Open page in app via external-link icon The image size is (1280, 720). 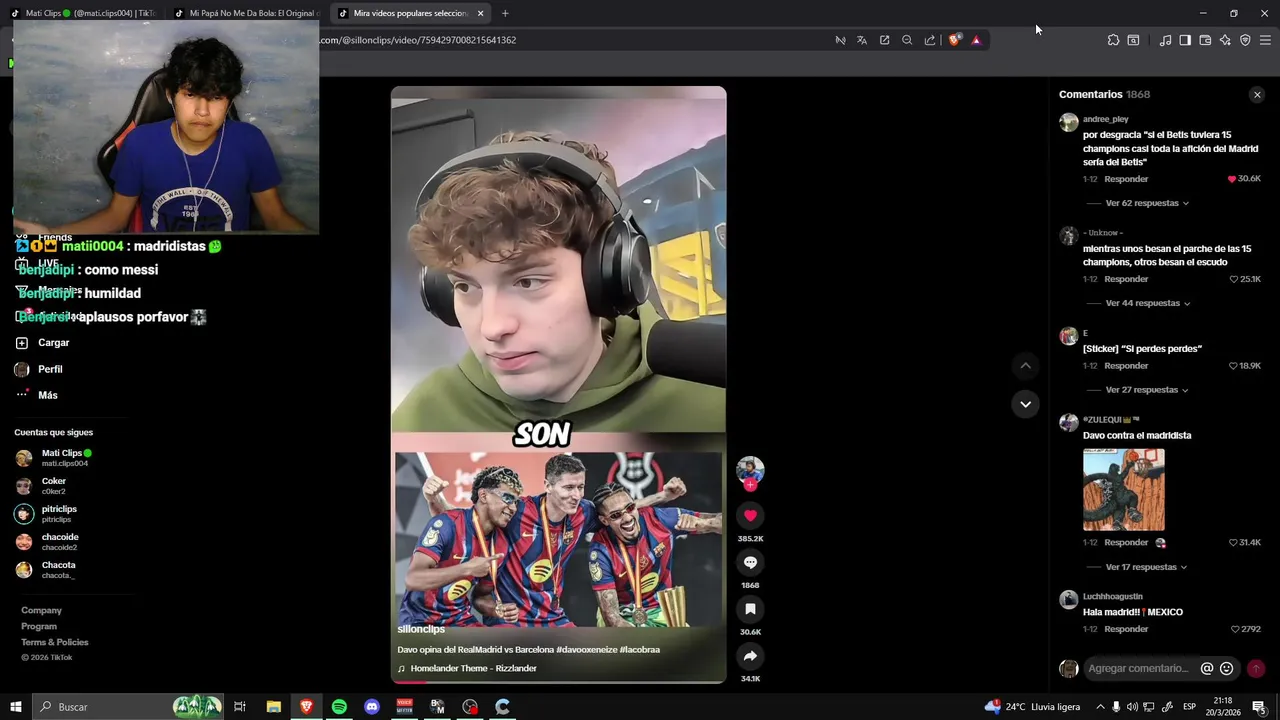pos(884,40)
